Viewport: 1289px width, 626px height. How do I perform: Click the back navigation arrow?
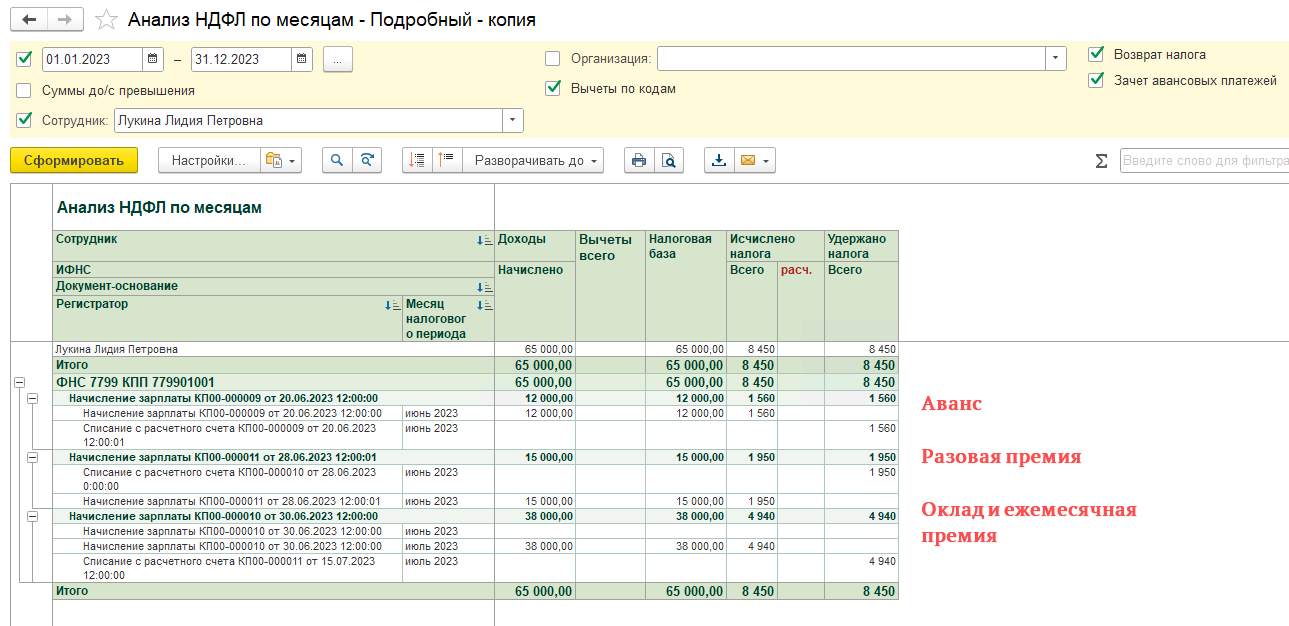pyautogui.click(x=30, y=20)
